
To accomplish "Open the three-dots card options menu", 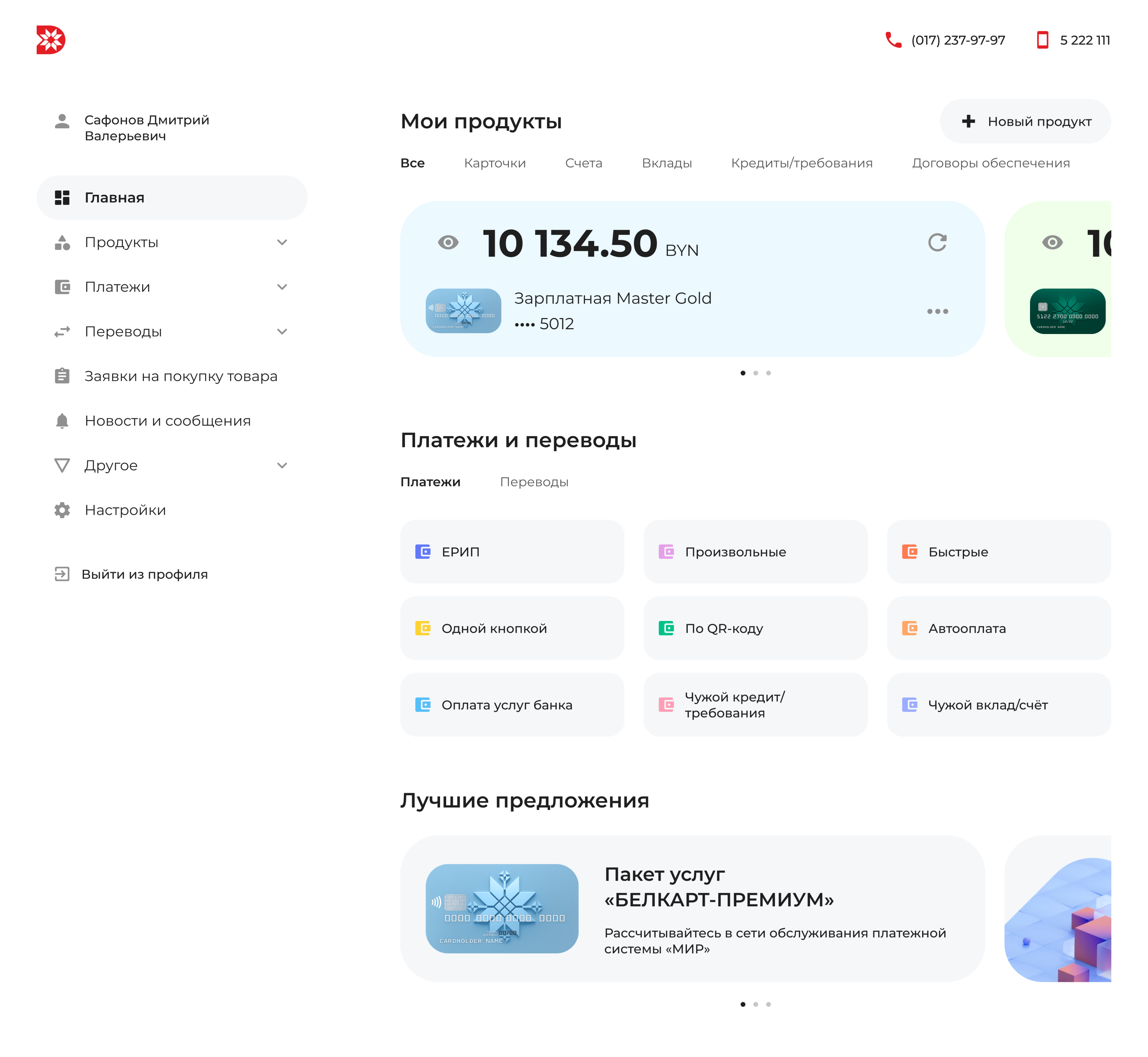I will [x=937, y=312].
